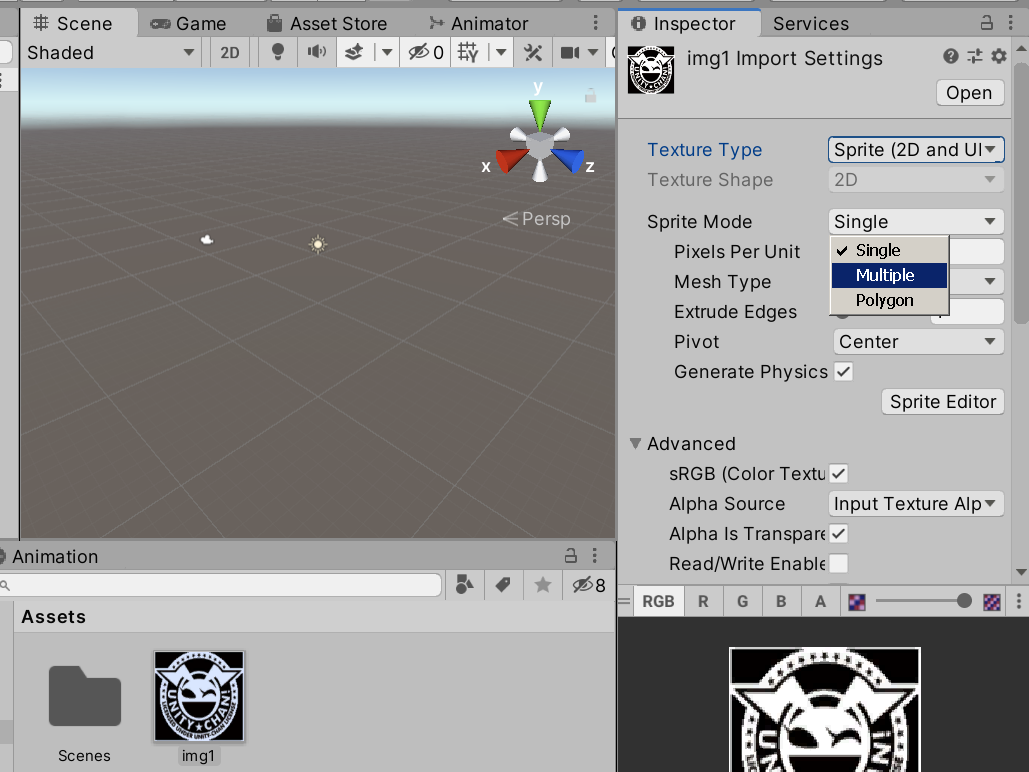The image size is (1029, 772).
Task: Choose Polygon from Sprite Mode list
Action: tap(889, 300)
